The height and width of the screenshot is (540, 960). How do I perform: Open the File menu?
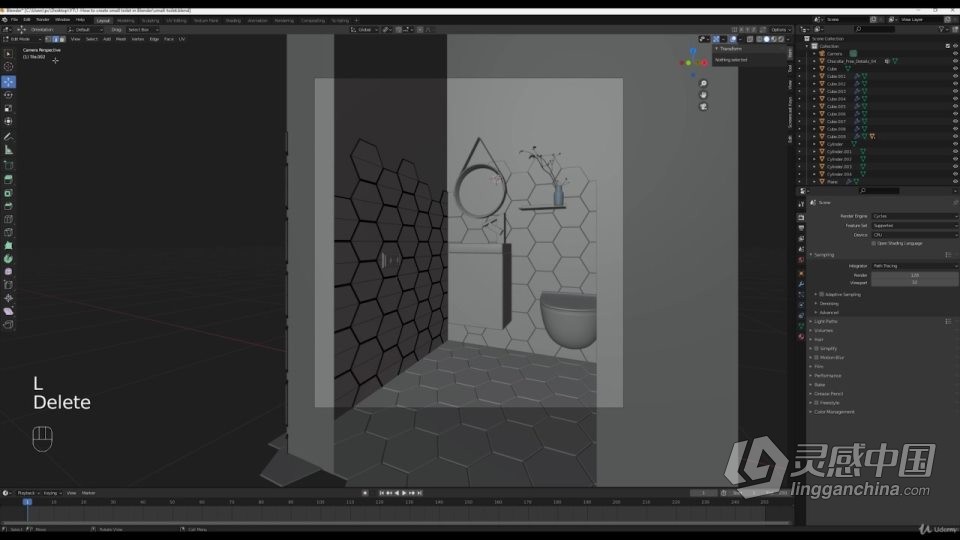coord(14,20)
